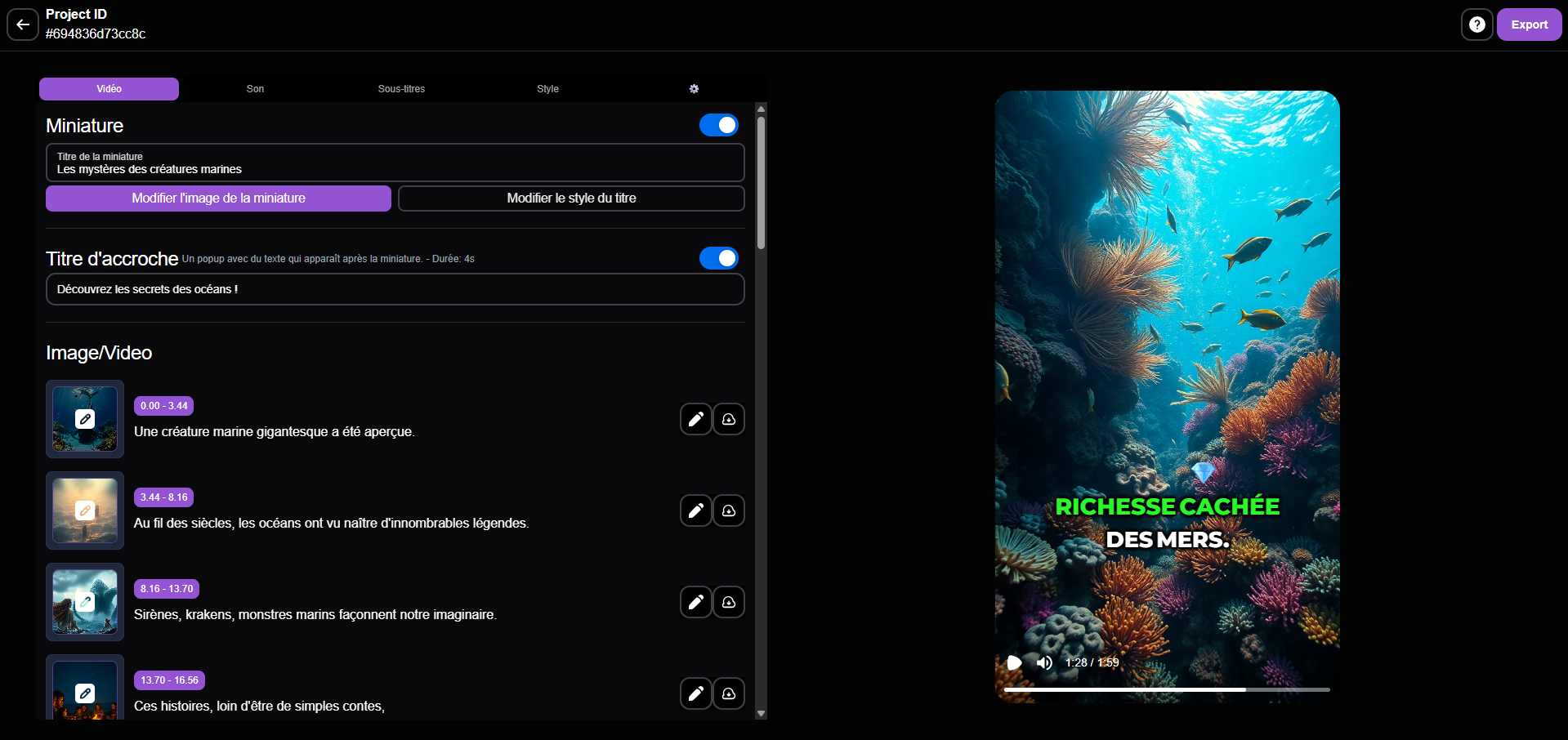This screenshot has height=740, width=1568.
Task: Open the Sous-titres tab
Action: tap(401, 89)
